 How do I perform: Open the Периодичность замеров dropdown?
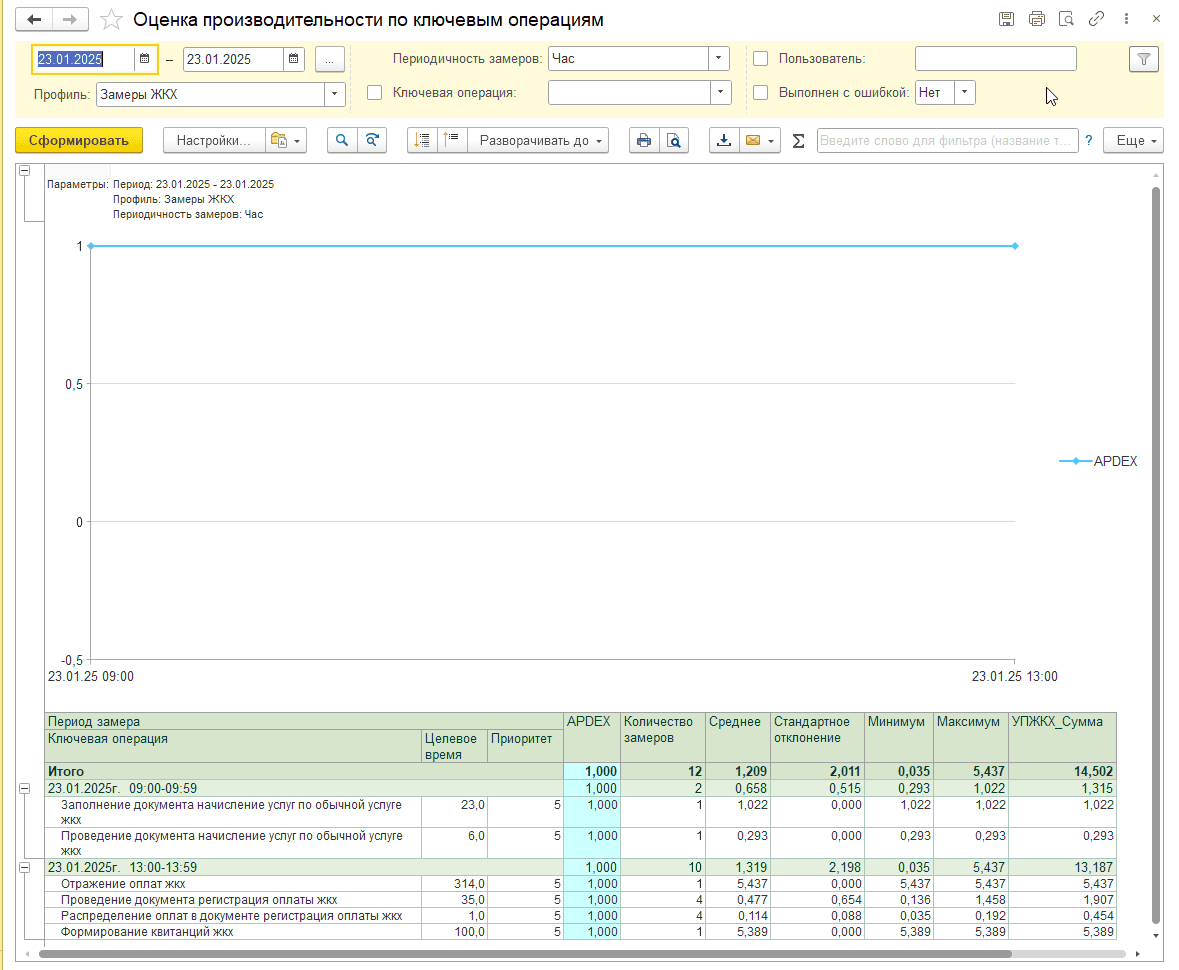pos(718,59)
